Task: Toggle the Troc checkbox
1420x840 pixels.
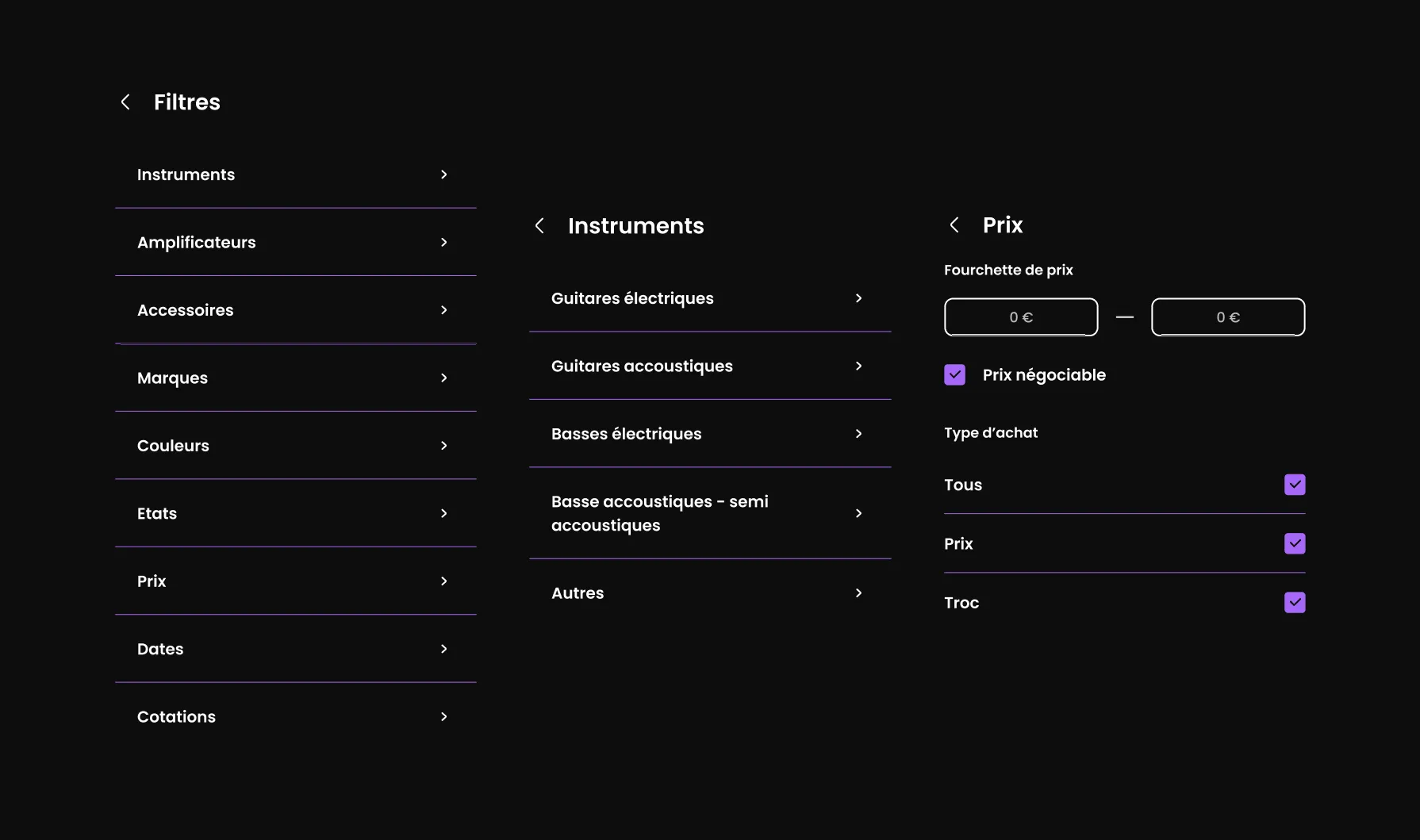Action: 1295,603
